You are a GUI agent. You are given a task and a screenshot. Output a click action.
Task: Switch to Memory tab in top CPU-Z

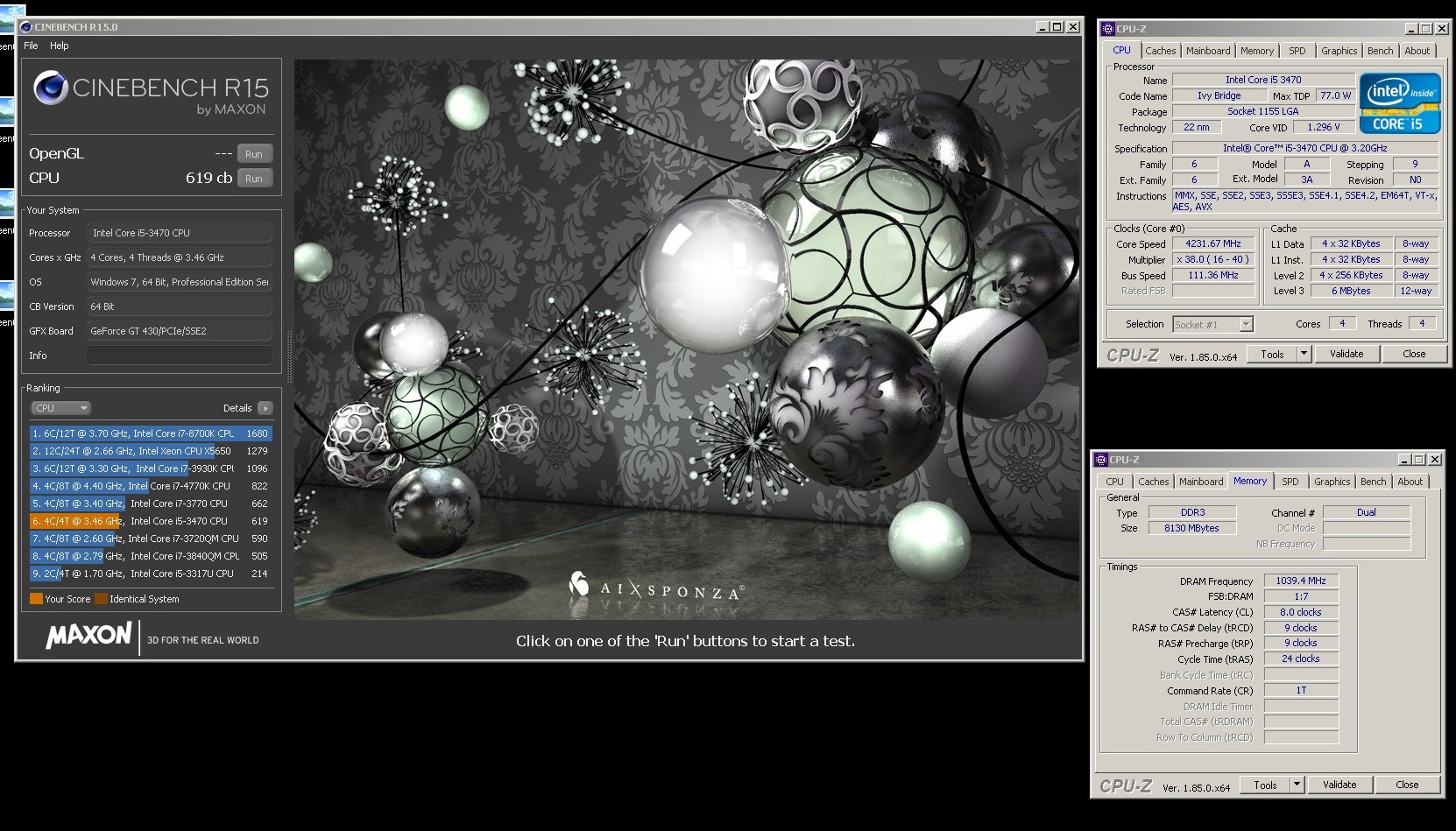[x=1256, y=51]
